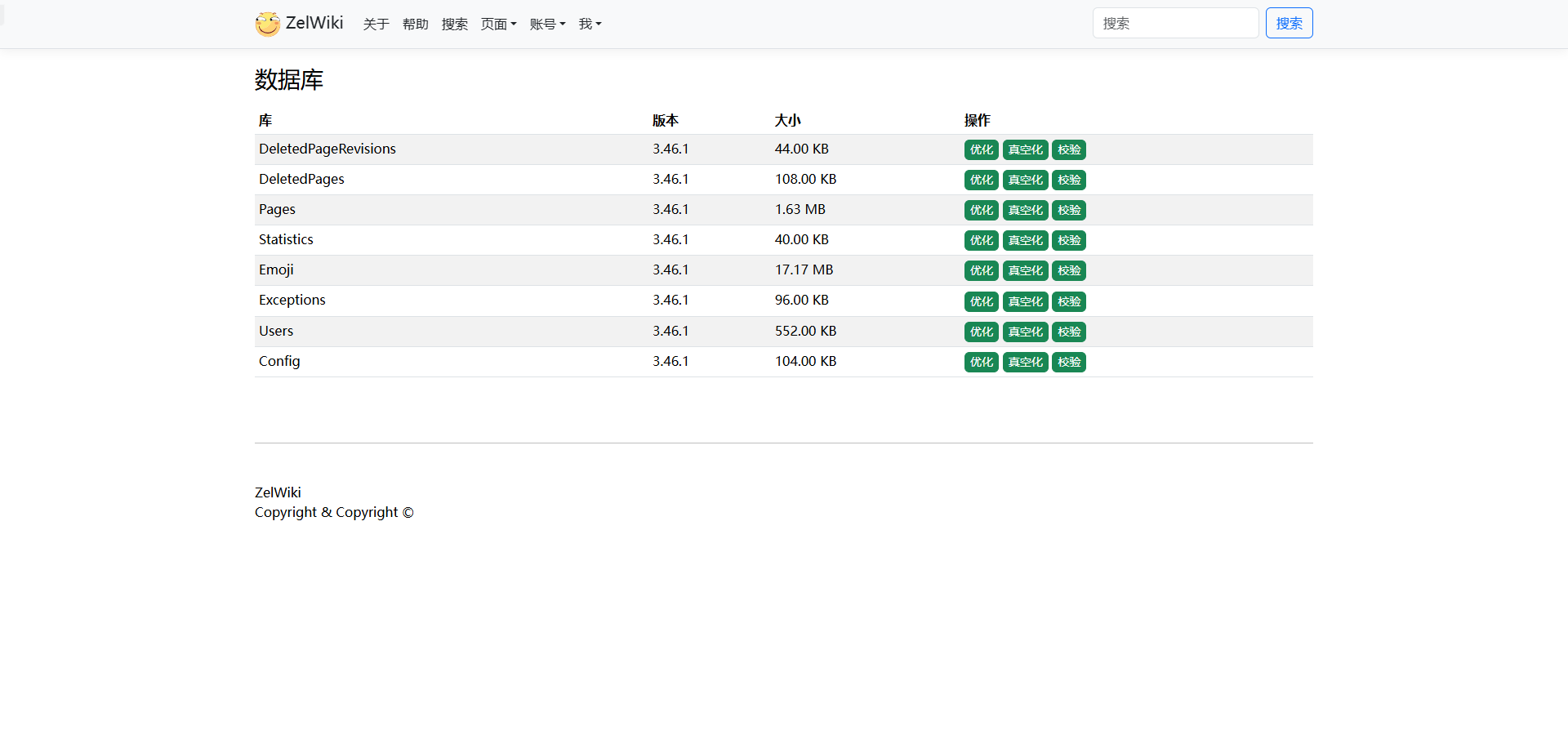Click 优化 for Users database
The width and height of the screenshot is (1568, 744).
[x=981, y=332]
